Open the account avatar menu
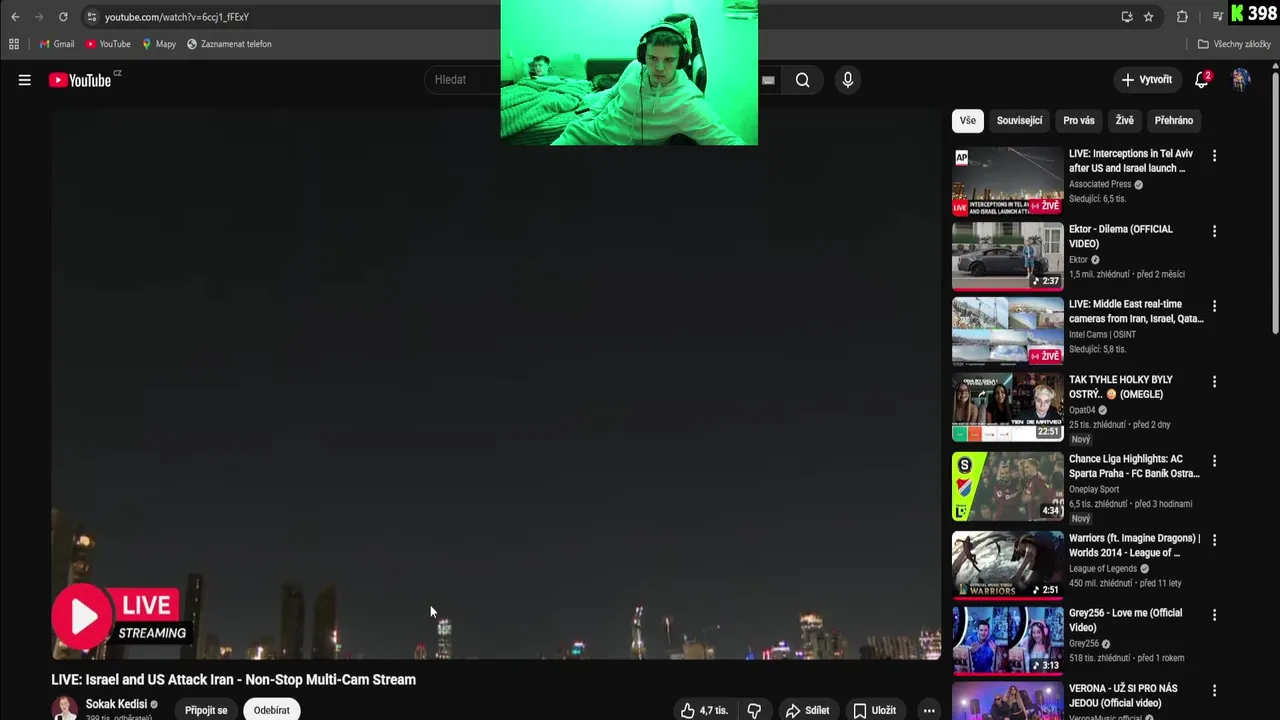This screenshot has height=720, width=1280. (x=1241, y=80)
